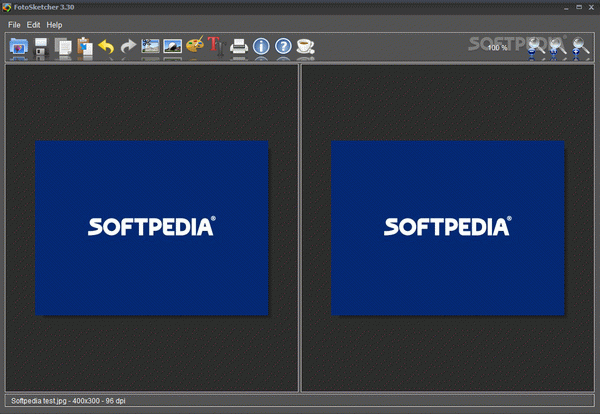Open the crop/retouch source image tool
This screenshot has height=414, width=600.
point(150,46)
